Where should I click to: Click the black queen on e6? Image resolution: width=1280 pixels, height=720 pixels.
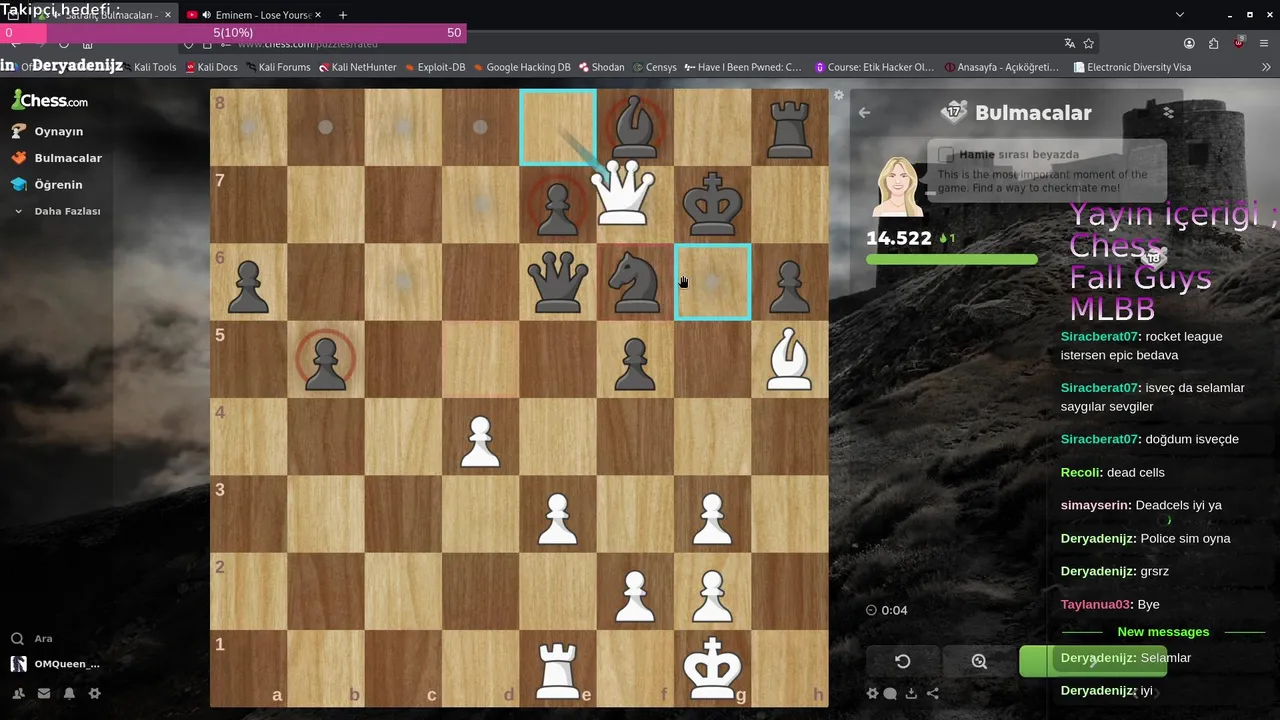point(557,282)
